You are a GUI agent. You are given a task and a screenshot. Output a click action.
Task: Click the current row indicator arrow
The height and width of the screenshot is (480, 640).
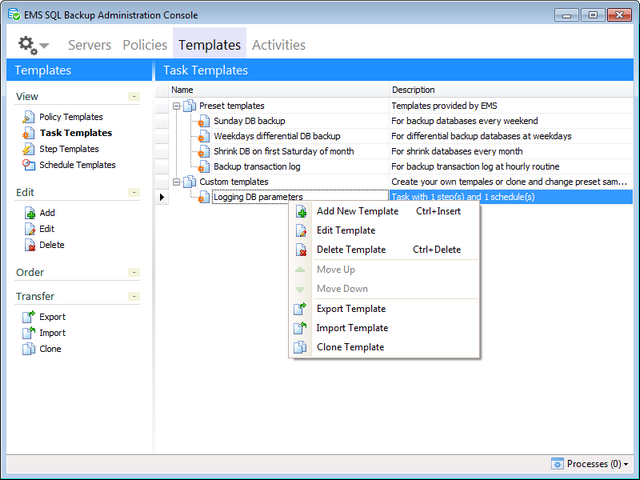click(162, 197)
